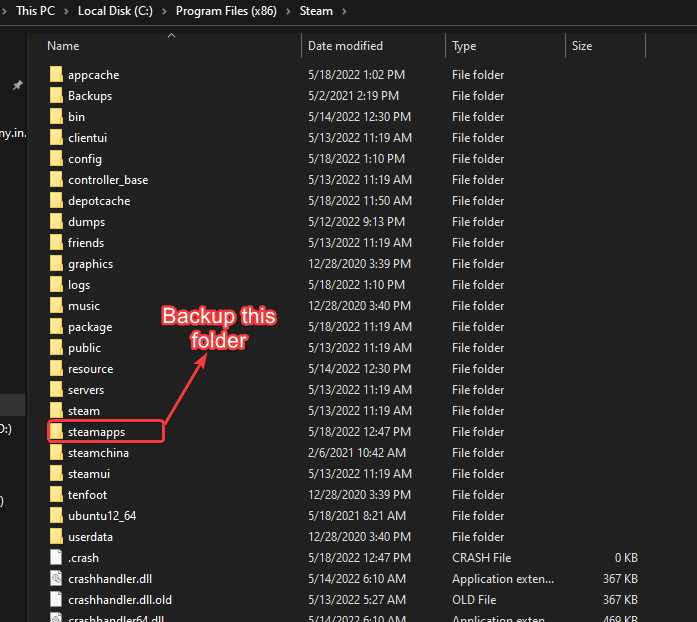Click the Steam breadcrumb segment
This screenshot has width=697, height=622.
(316, 11)
